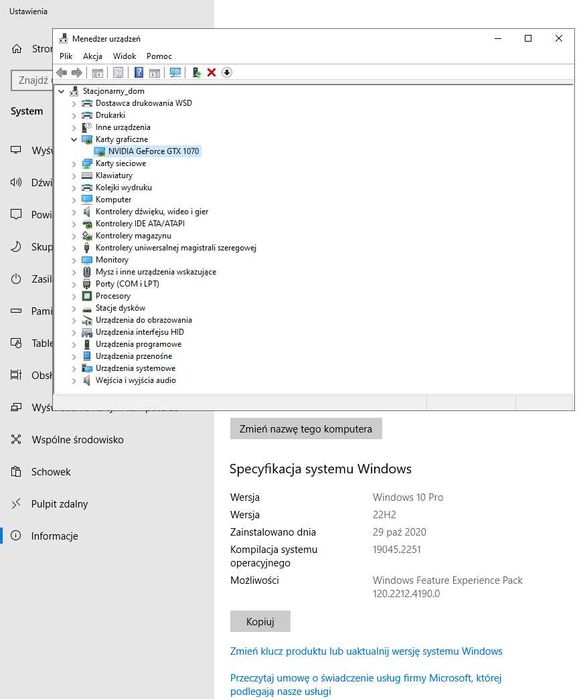The image size is (581, 699).
Task: Collapse the Karty graficzne node
Action: click(x=74, y=140)
